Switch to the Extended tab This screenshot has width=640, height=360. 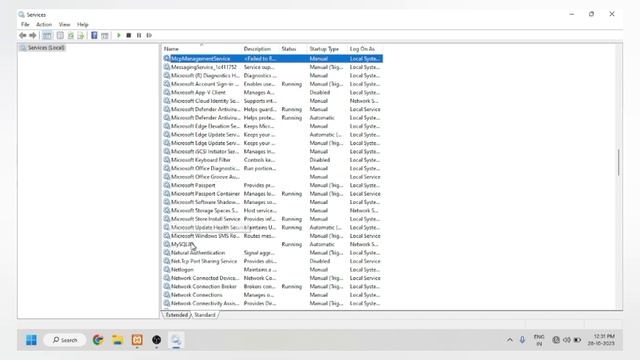click(176, 315)
